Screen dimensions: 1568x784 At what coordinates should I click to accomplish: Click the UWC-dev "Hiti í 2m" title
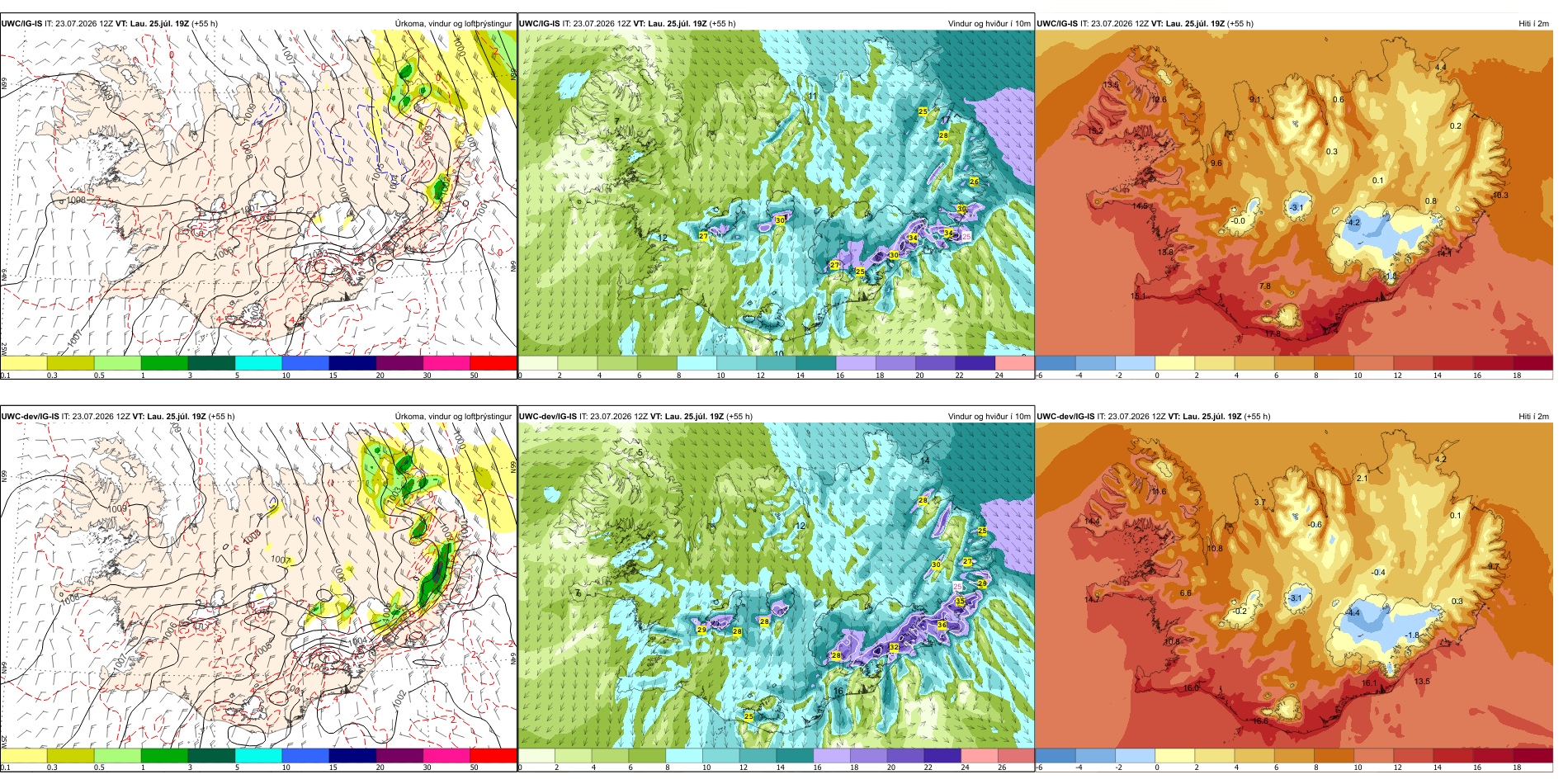tap(1533, 417)
